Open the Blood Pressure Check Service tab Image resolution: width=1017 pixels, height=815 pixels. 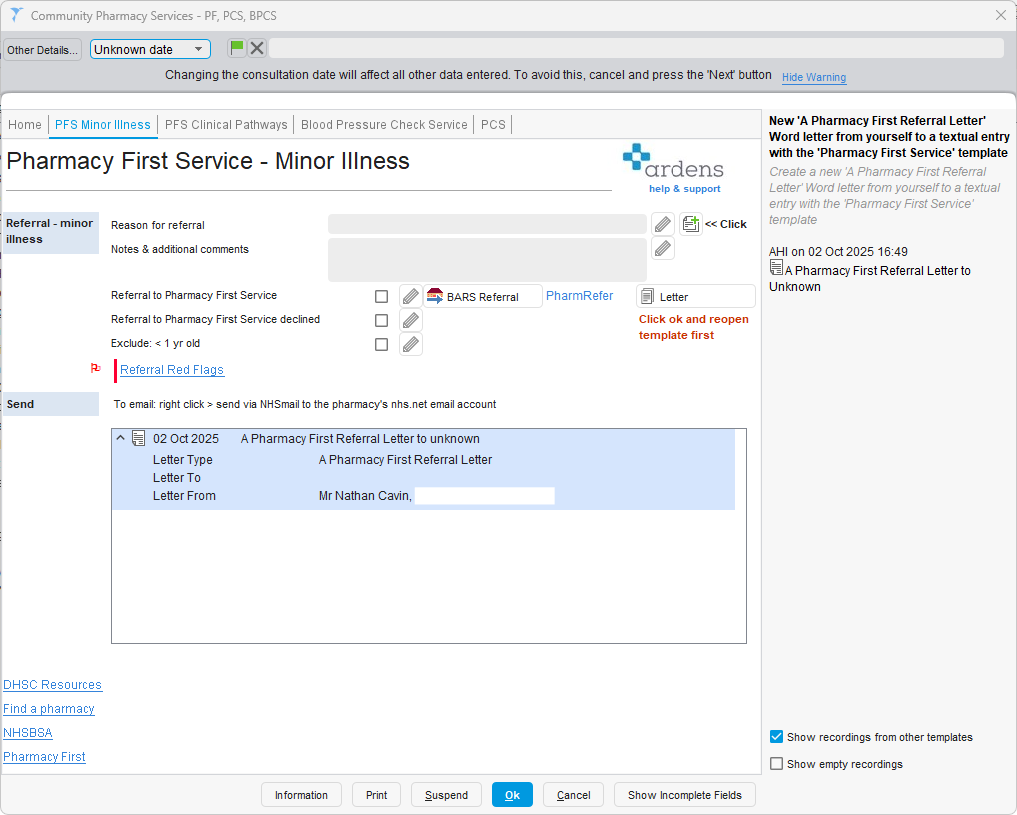click(384, 124)
